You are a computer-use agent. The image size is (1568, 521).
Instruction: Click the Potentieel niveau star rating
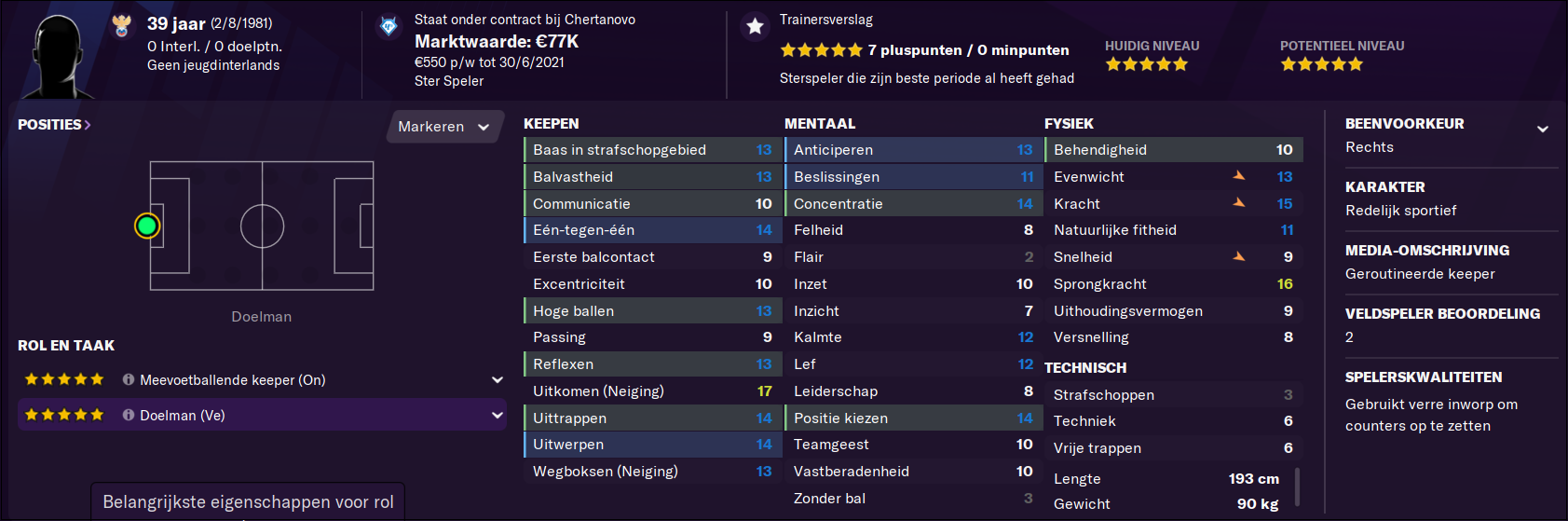coord(1321,64)
